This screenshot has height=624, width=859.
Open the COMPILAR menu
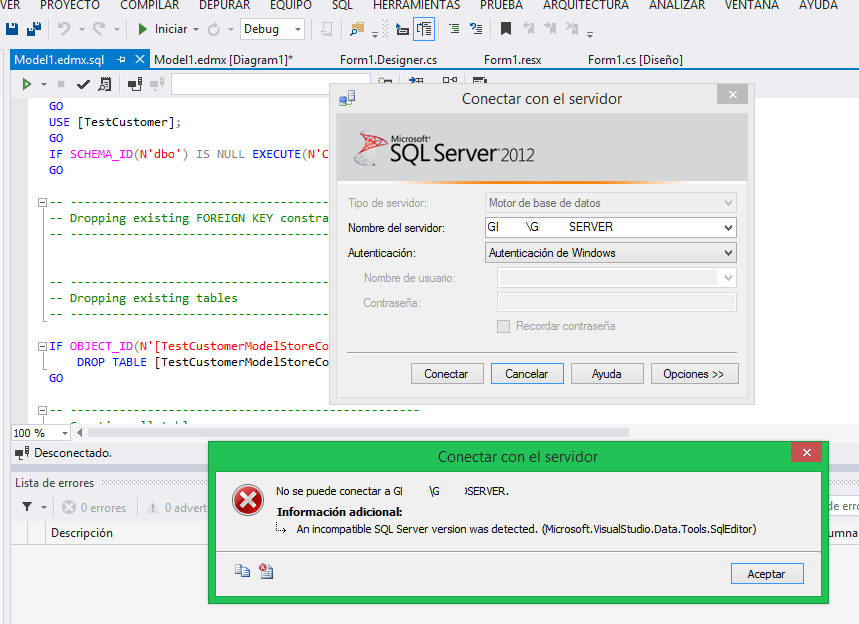coord(150,5)
